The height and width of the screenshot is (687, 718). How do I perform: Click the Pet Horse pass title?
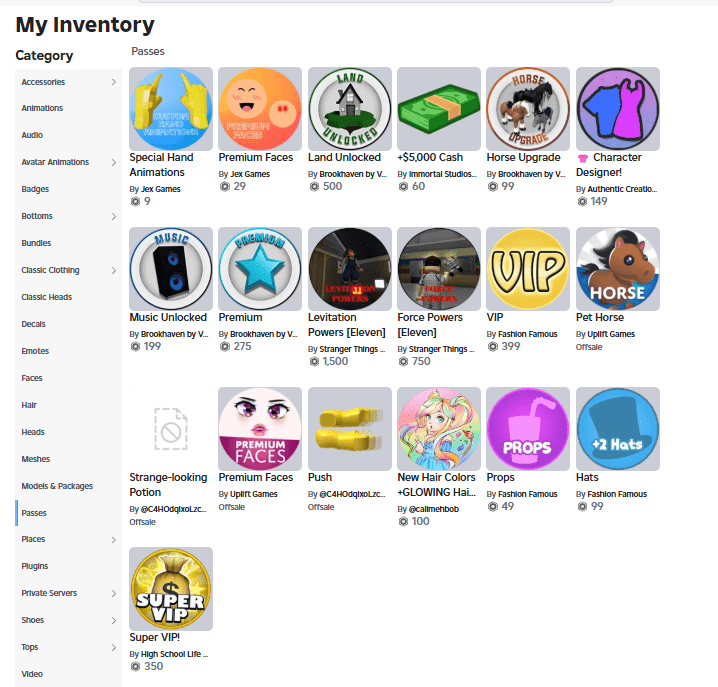coord(600,317)
